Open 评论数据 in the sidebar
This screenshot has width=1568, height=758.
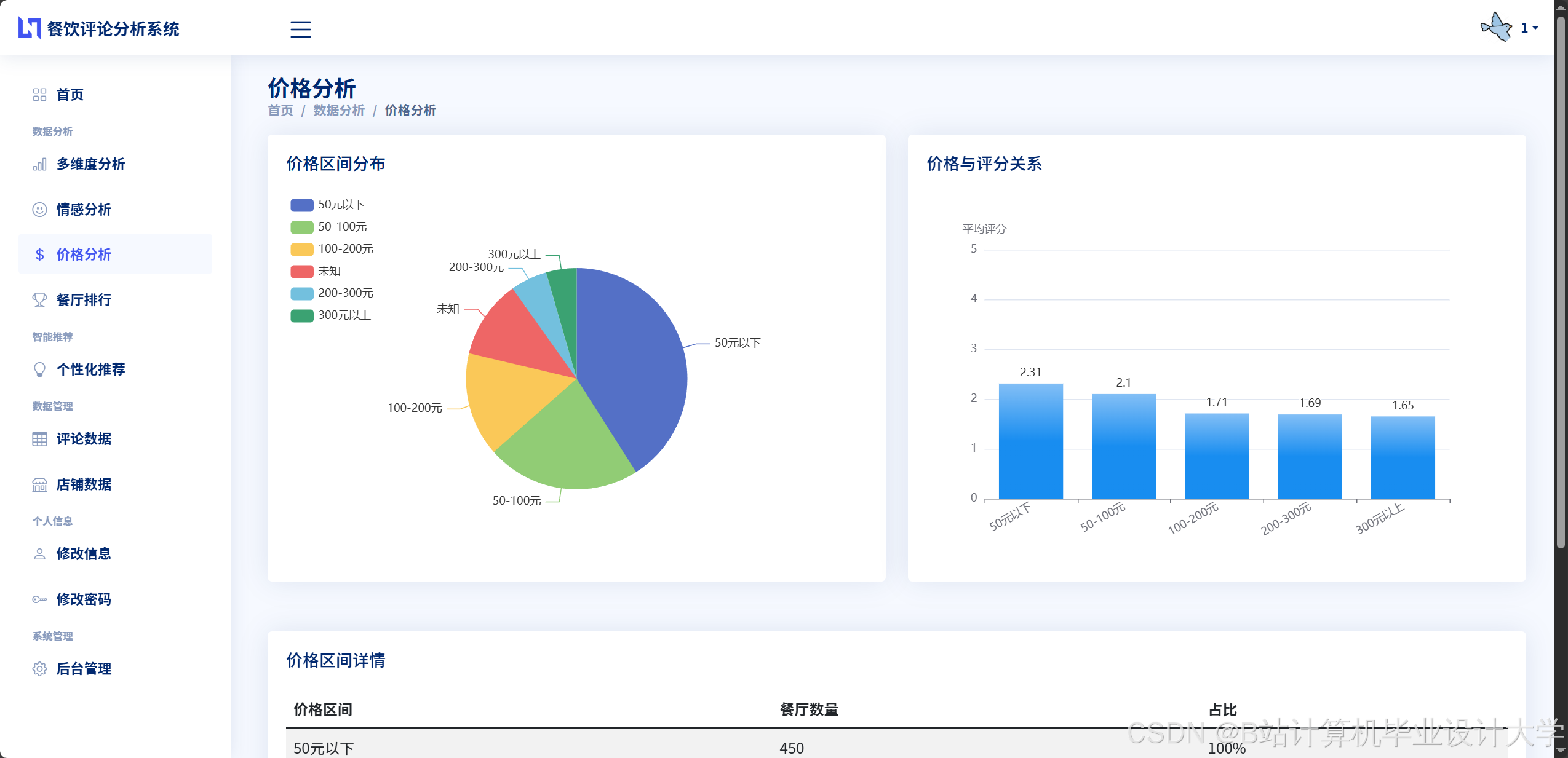84,439
